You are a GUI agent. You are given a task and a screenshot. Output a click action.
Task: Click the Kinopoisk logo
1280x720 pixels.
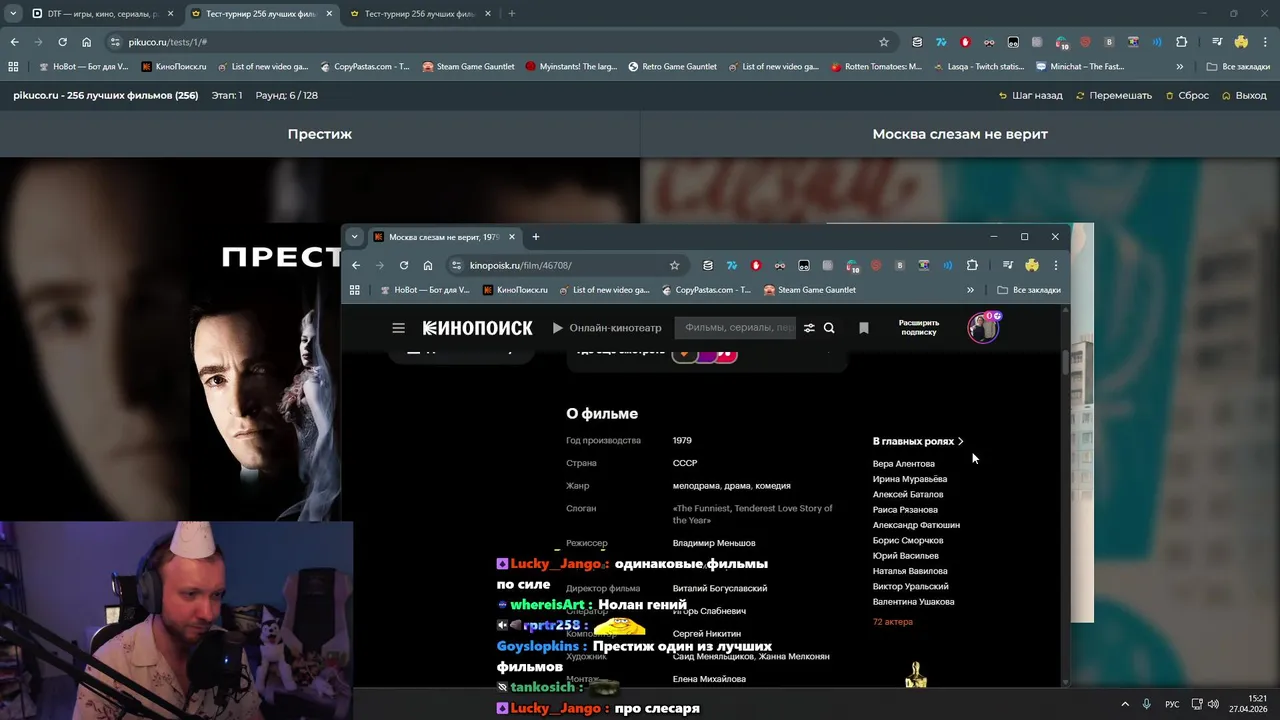pyautogui.click(x=478, y=328)
